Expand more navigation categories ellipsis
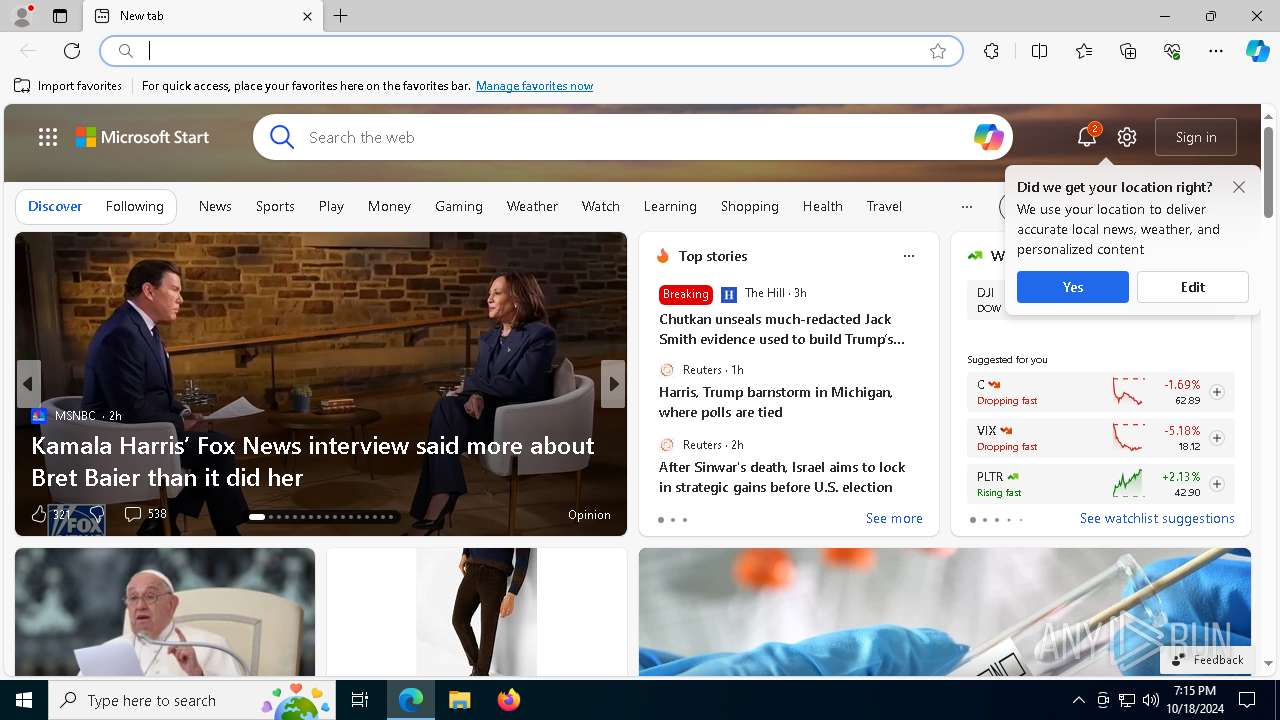Viewport: 1280px width, 720px height. click(966, 207)
